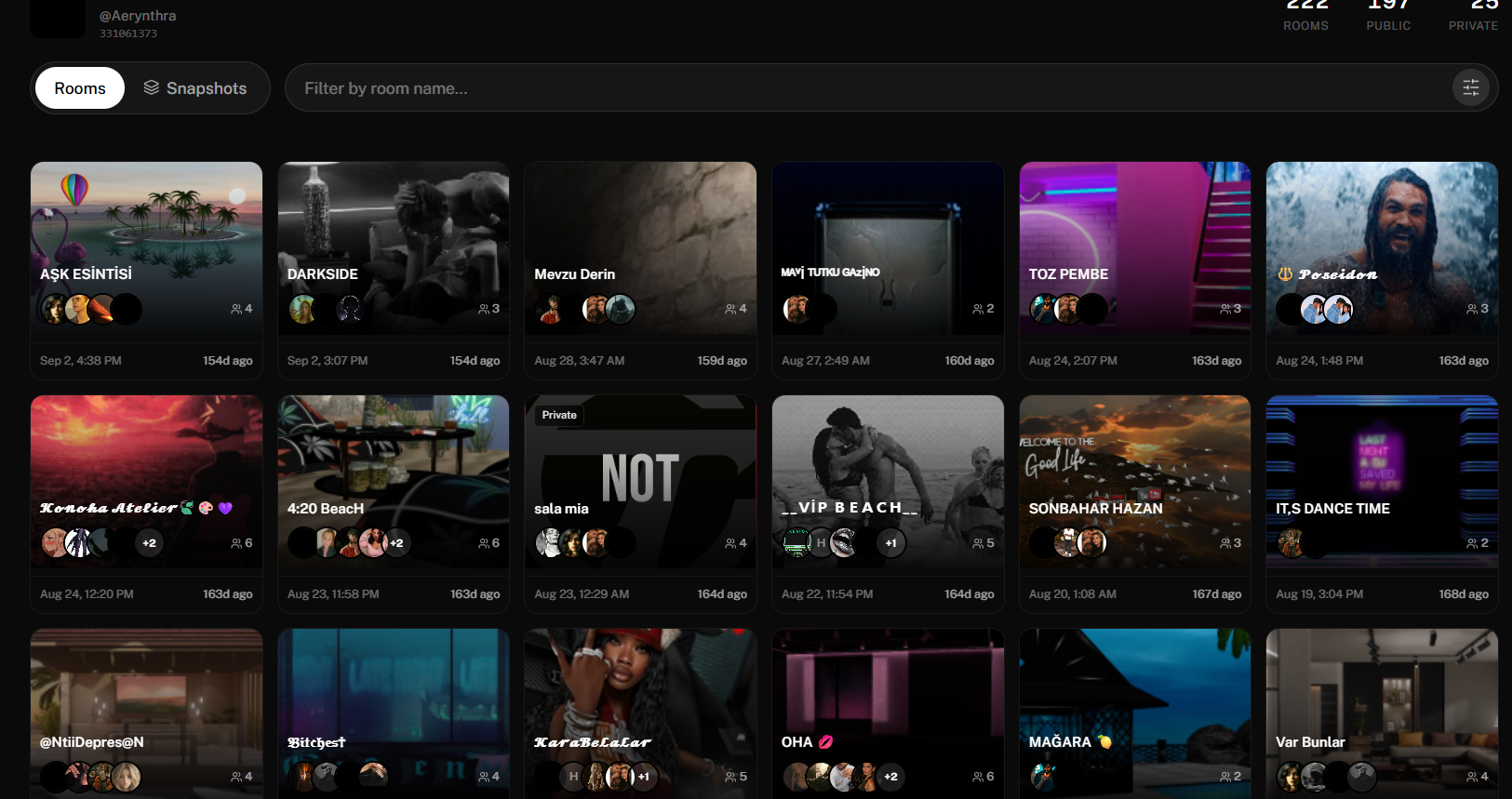
Task: Click the participant count icon on AŞK ESİNTİSİ
Action: pos(236,309)
